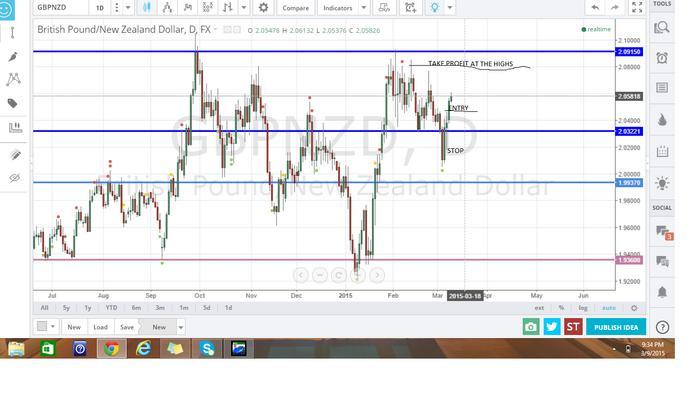Toggle ext extended hours option
The height and width of the screenshot is (394, 700).
point(539,308)
